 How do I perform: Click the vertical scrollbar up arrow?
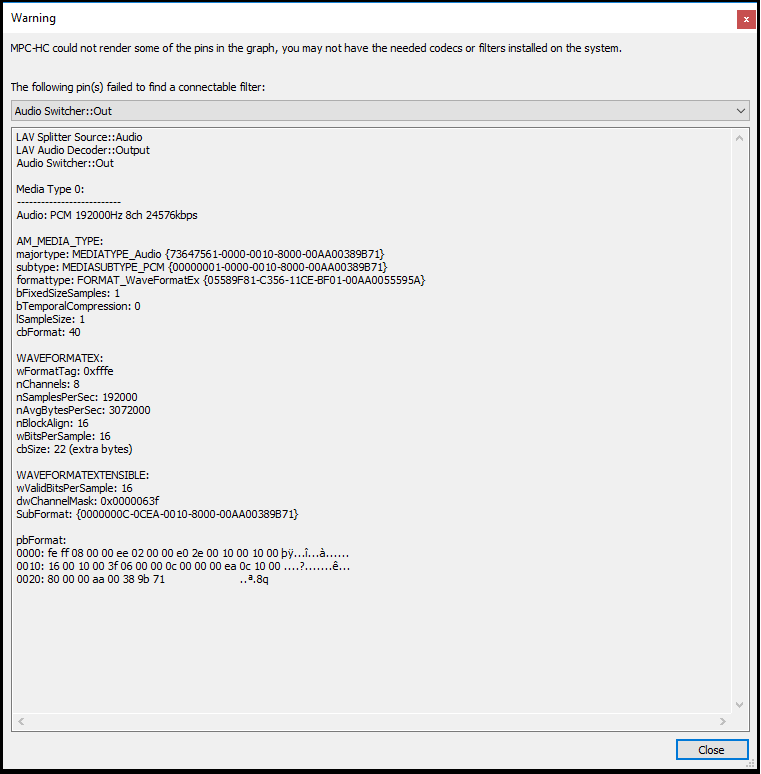(739, 138)
